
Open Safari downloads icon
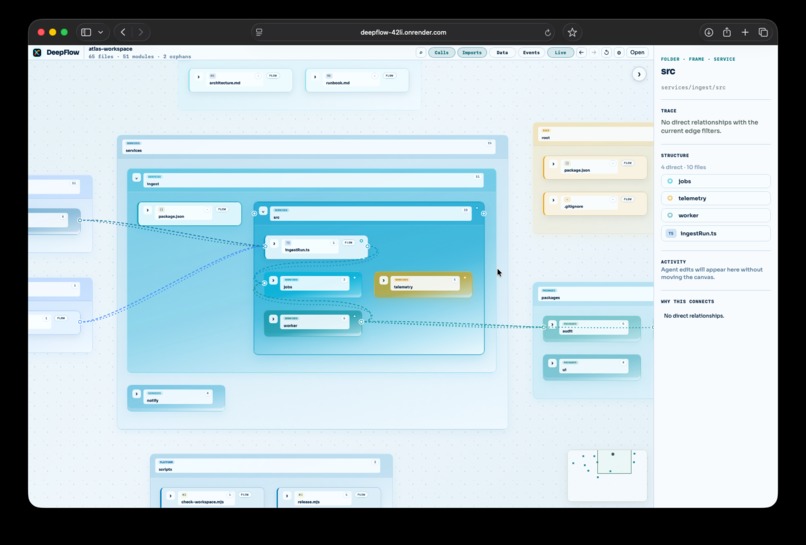(708, 32)
